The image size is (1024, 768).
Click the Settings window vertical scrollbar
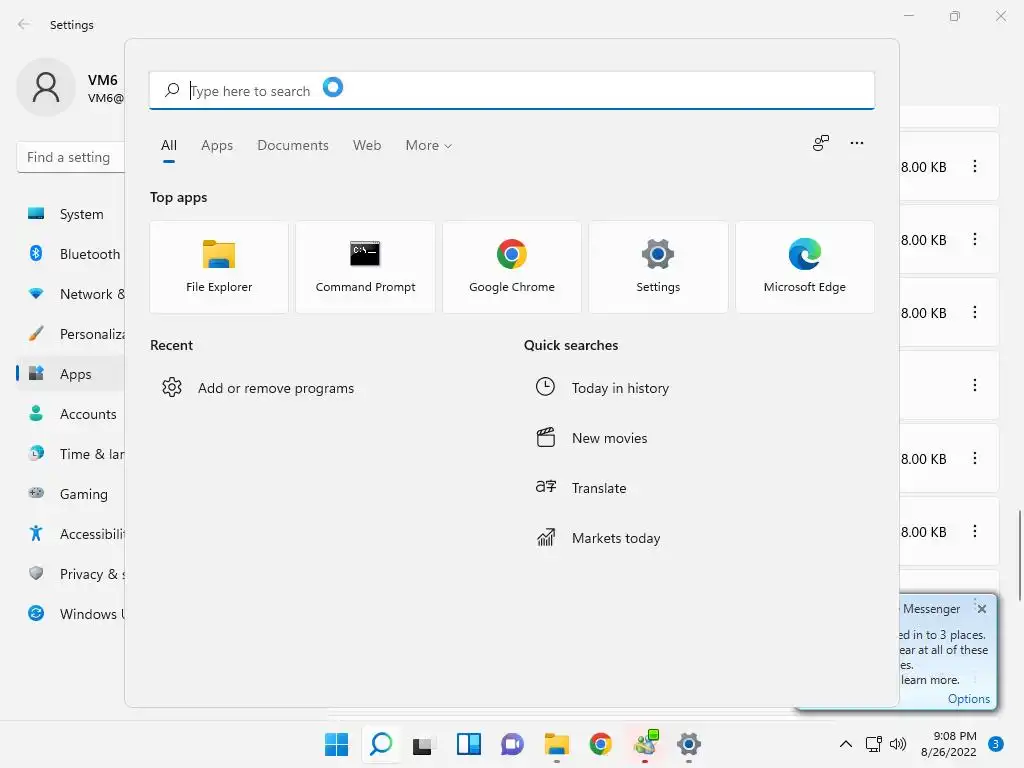coord(1019,555)
